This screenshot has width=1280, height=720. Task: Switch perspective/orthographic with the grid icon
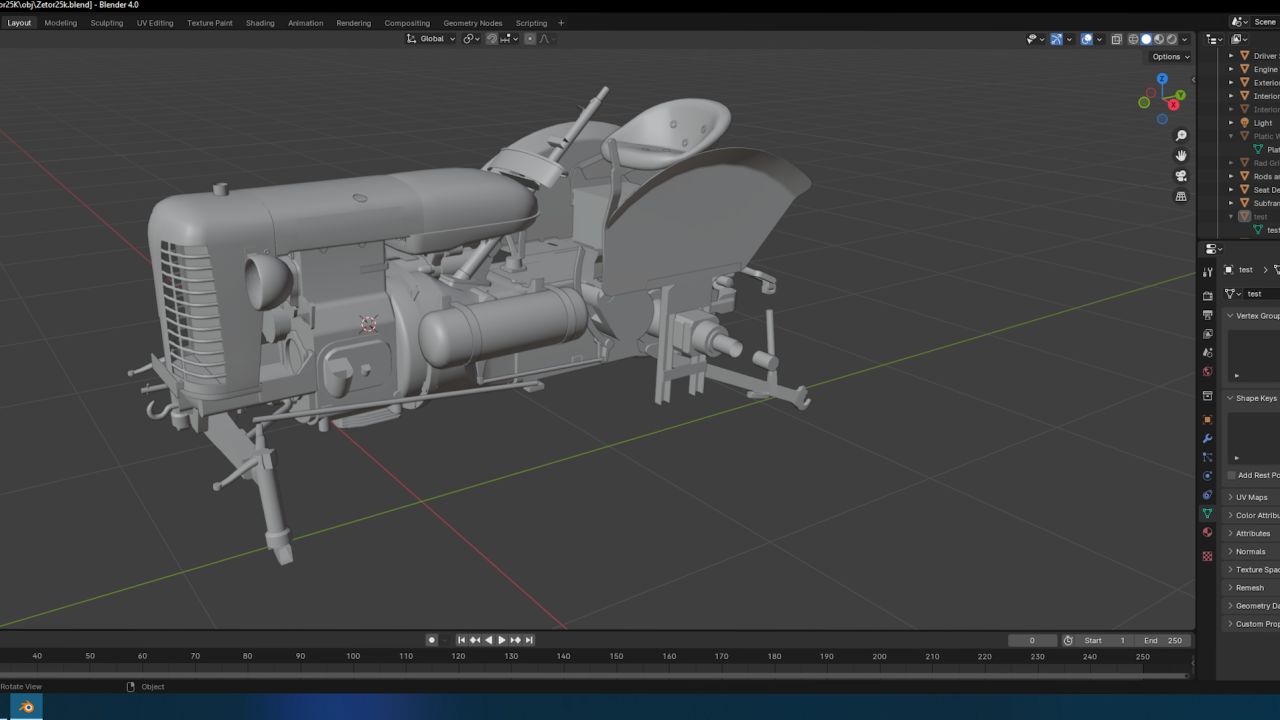point(1181,197)
